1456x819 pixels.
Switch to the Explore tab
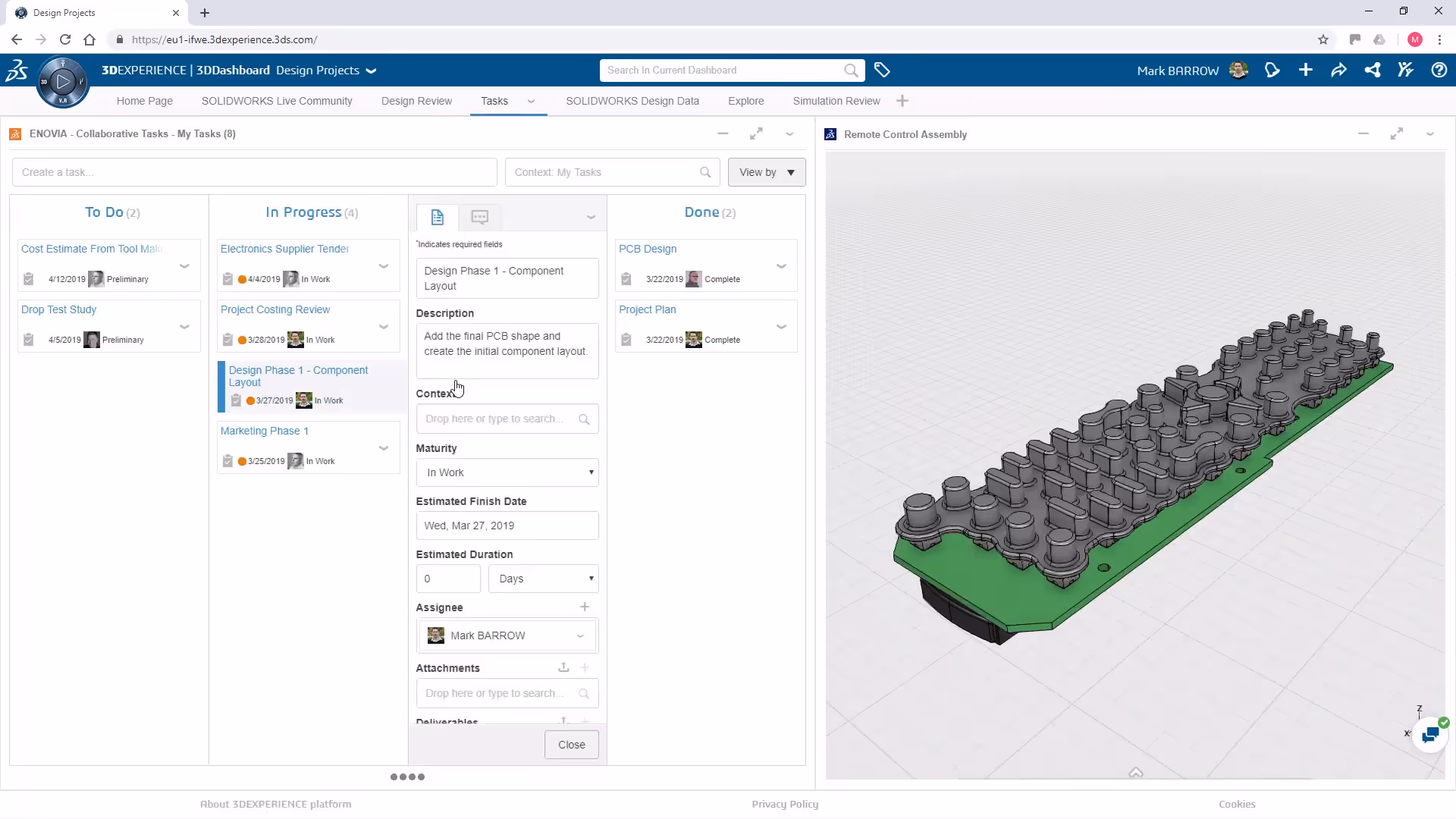click(x=746, y=101)
